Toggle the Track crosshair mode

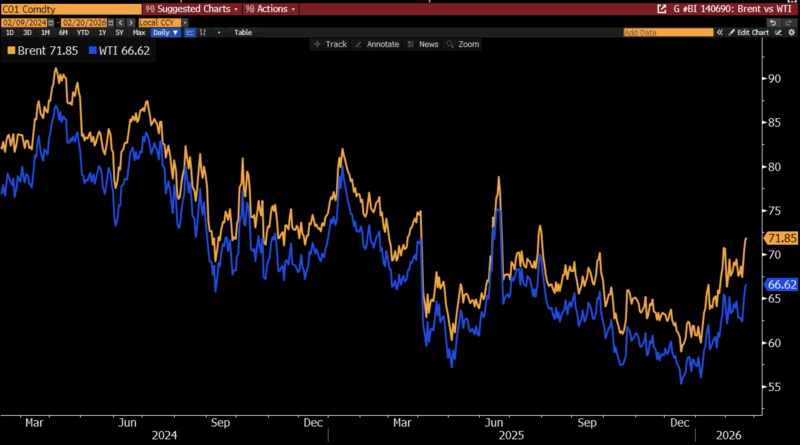coord(330,44)
